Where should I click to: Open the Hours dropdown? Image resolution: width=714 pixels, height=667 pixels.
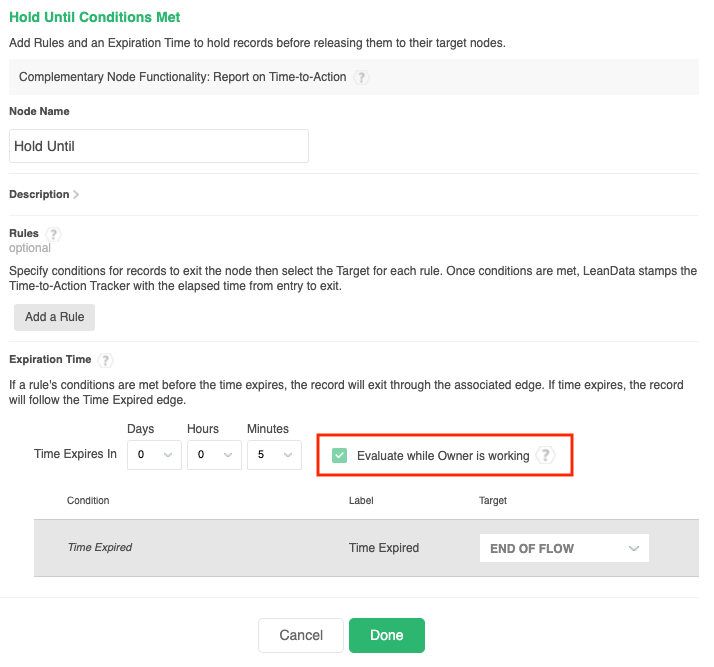pyautogui.click(x=214, y=455)
